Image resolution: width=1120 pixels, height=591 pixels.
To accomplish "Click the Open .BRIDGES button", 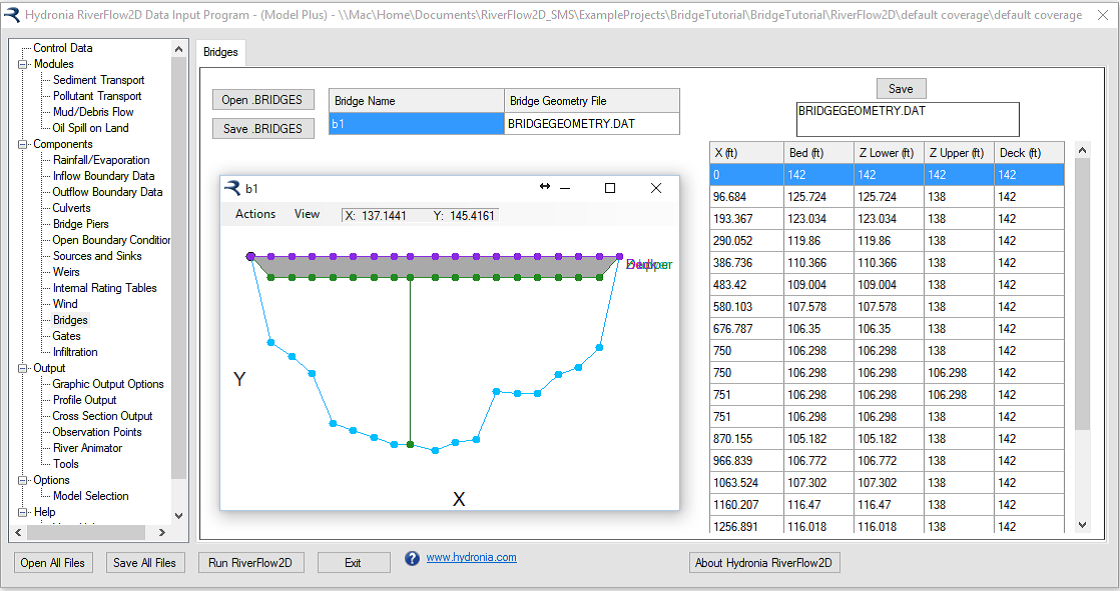I will [x=263, y=100].
